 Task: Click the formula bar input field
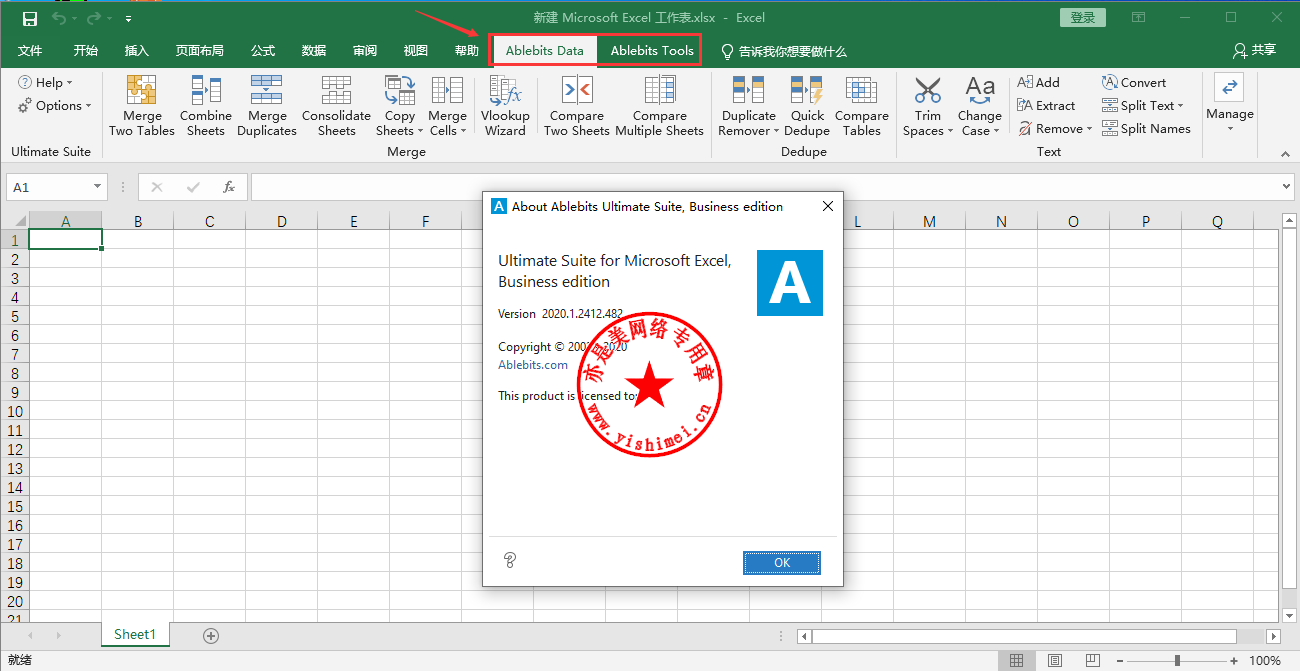tap(764, 187)
